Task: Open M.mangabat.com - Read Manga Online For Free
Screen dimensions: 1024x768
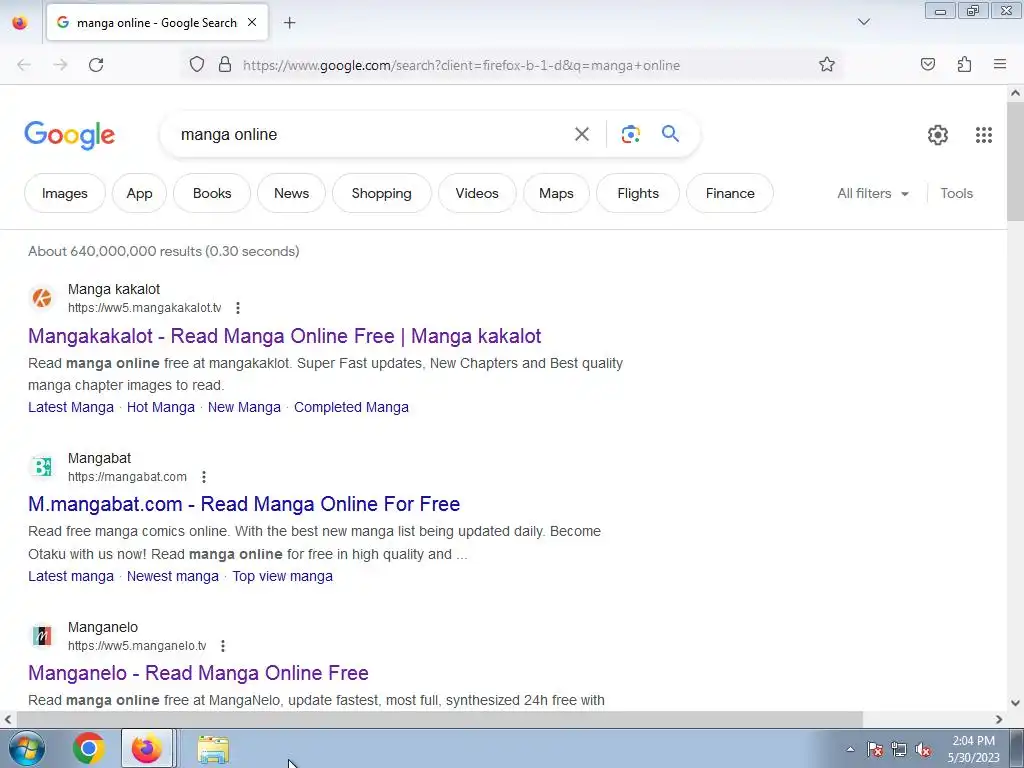Action: tap(244, 504)
